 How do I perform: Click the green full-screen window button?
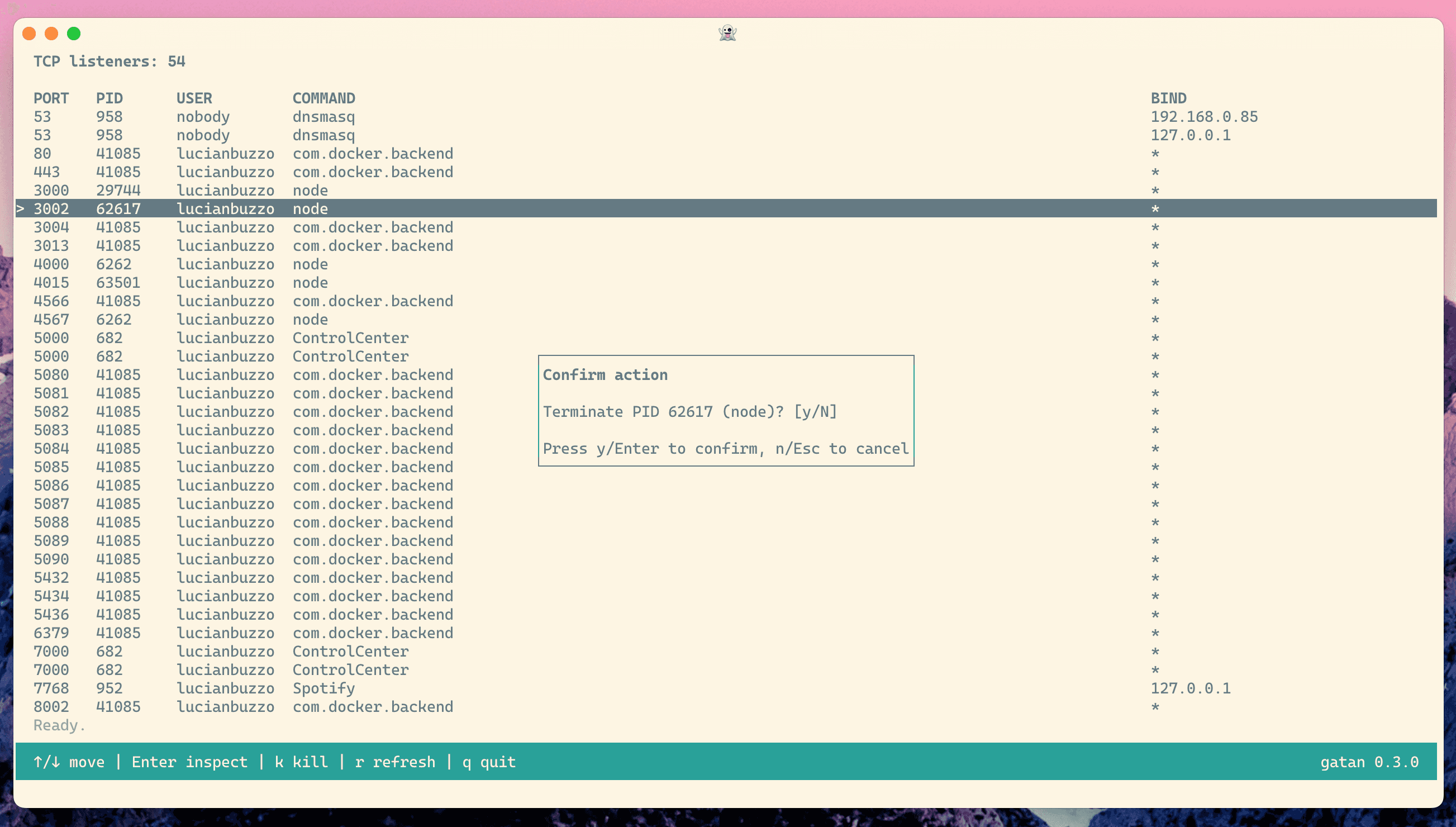[x=74, y=34]
